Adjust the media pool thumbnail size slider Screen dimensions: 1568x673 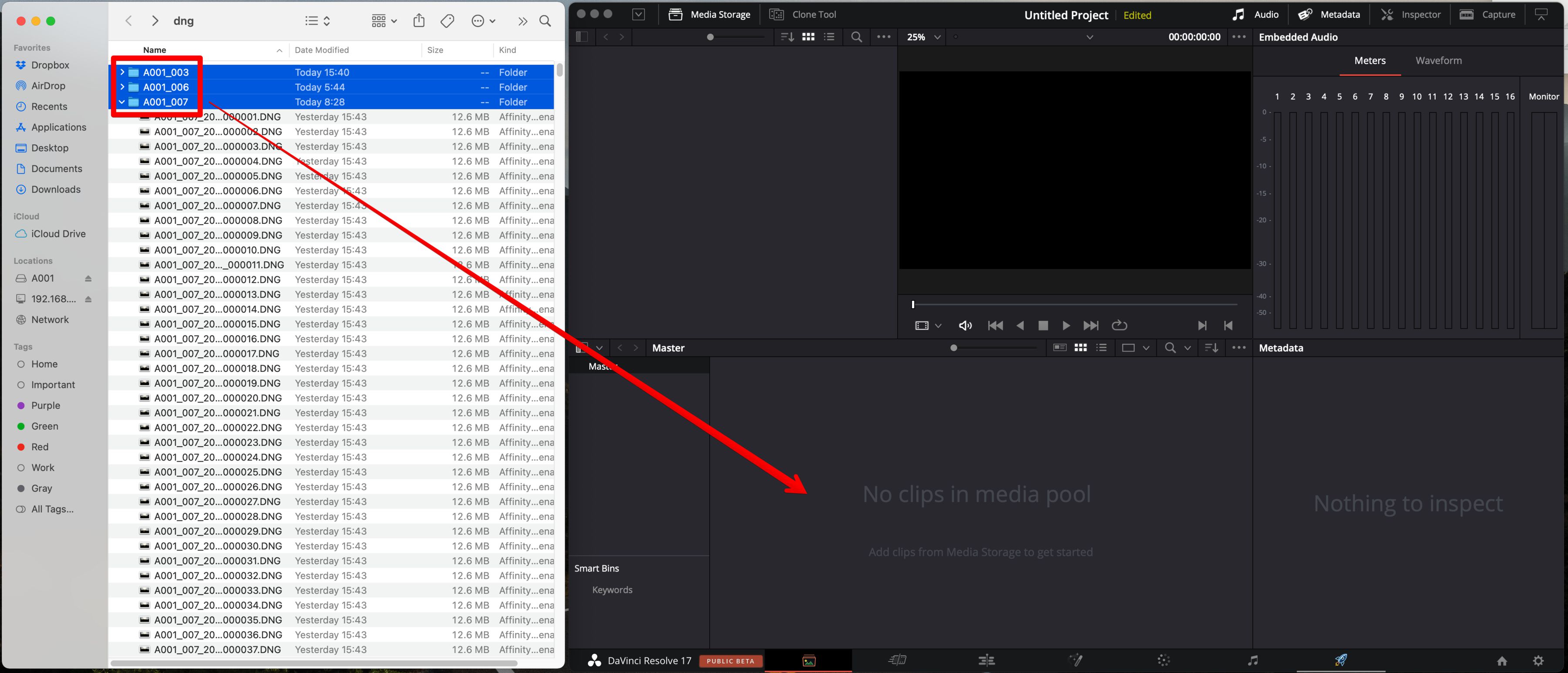coord(953,348)
